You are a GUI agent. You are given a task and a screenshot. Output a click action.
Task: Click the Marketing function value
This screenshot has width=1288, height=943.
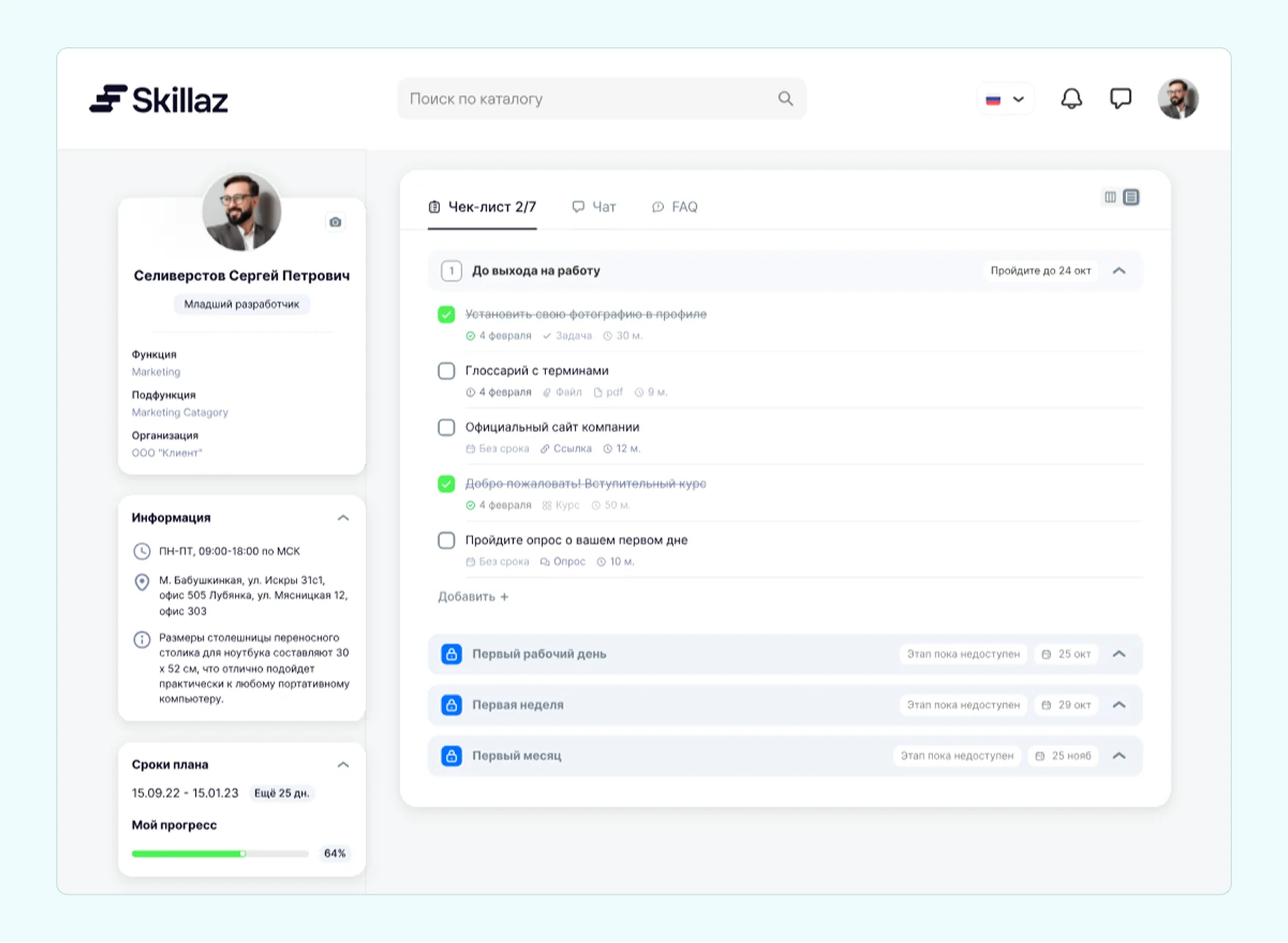pos(156,372)
